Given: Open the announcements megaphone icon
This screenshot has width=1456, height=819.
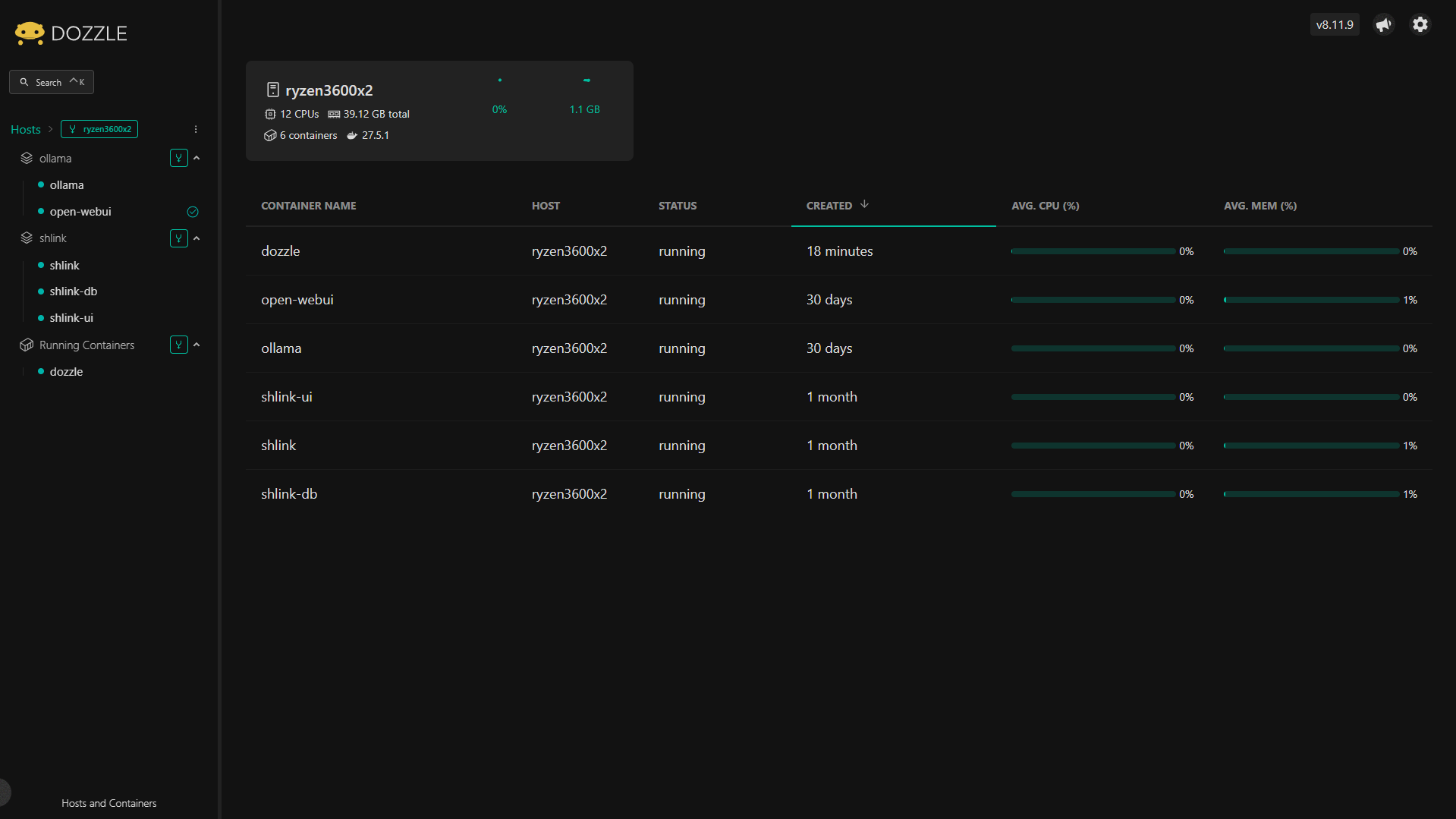Looking at the screenshot, I should pyautogui.click(x=1384, y=25).
